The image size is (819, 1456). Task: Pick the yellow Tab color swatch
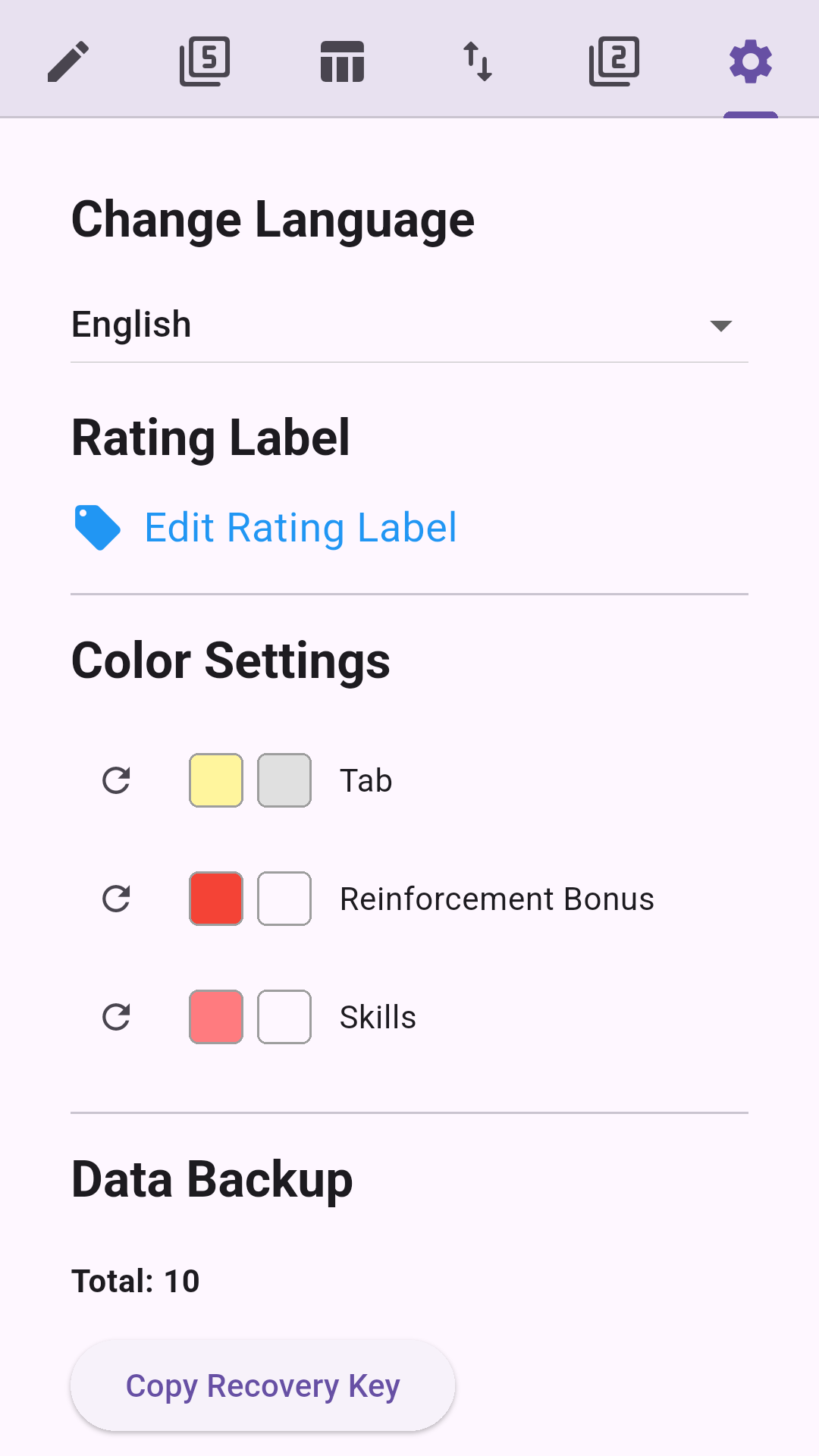[x=216, y=780]
